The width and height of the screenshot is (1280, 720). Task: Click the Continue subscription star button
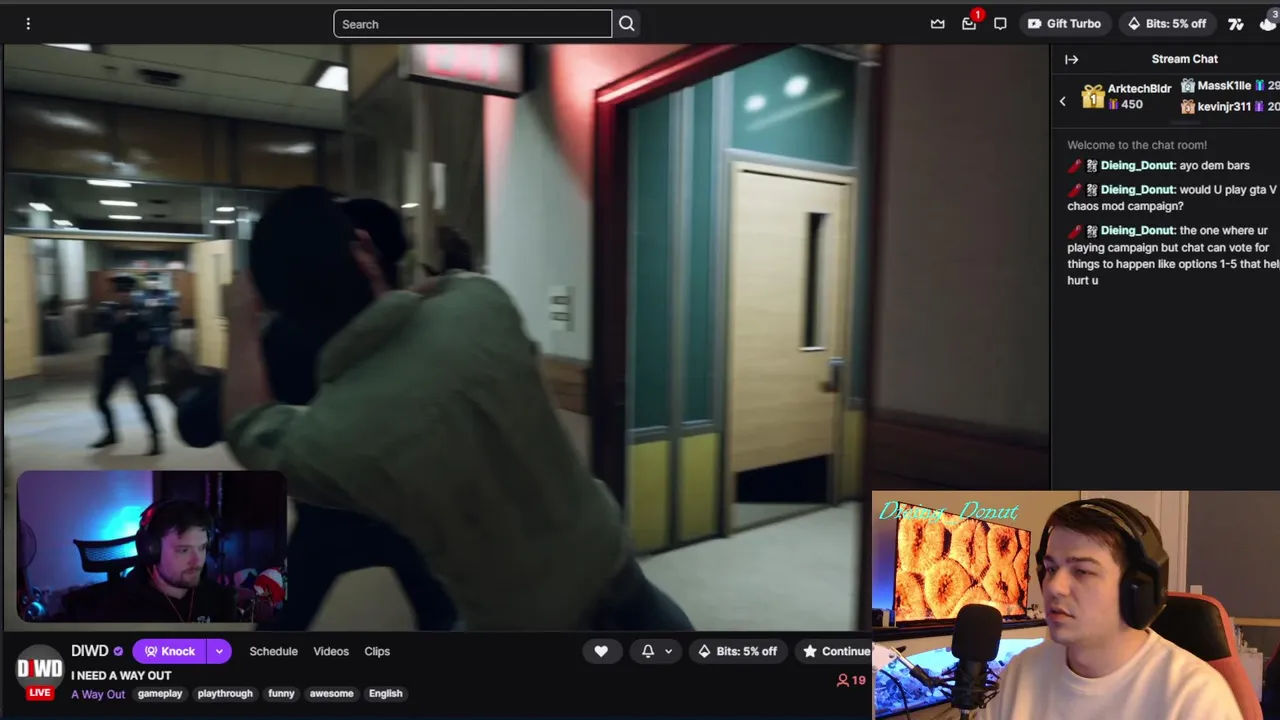click(x=836, y=651)
